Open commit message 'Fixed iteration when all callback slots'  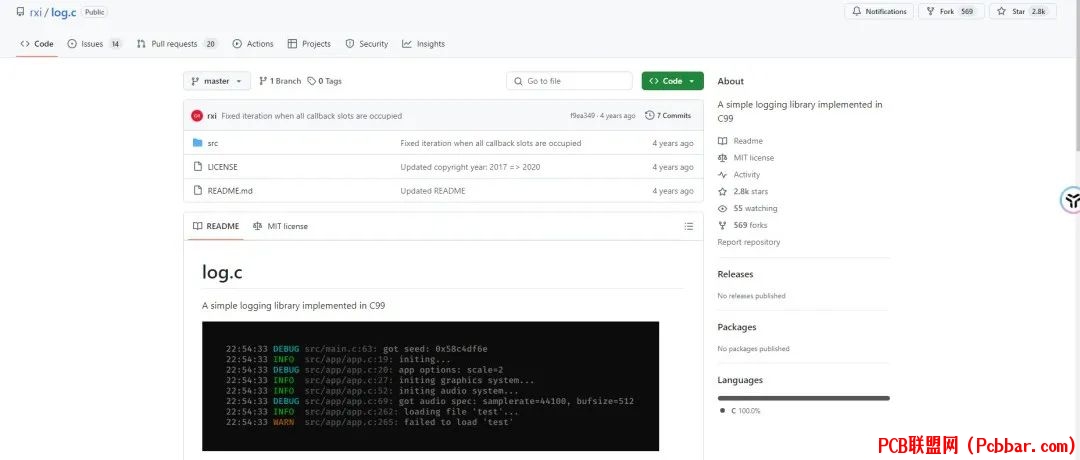(311, 116)
